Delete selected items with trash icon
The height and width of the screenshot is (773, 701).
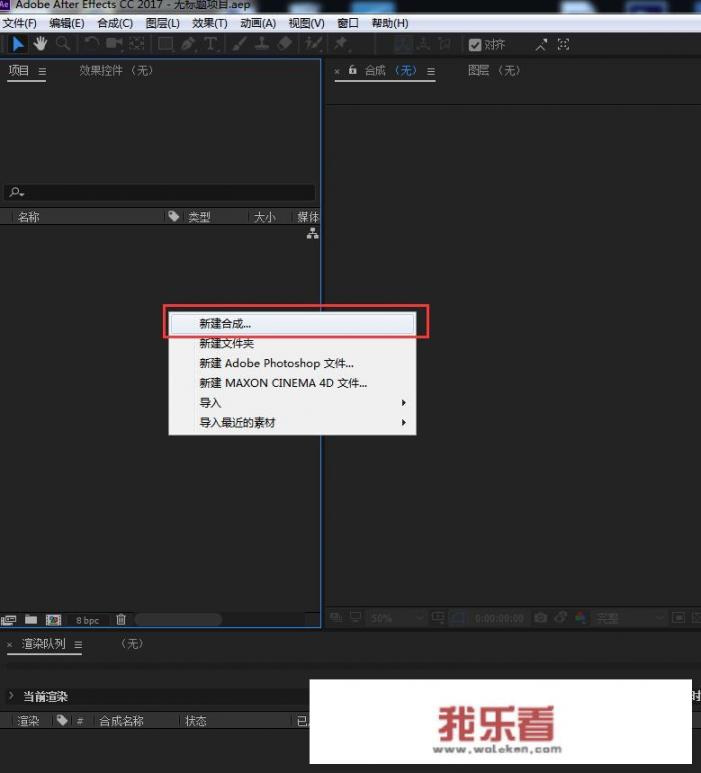[121, 619]
